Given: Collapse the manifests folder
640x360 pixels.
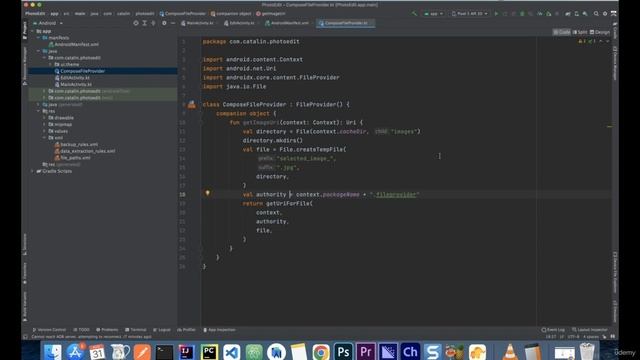Looking at the screenshot, I should pos(38,38).
